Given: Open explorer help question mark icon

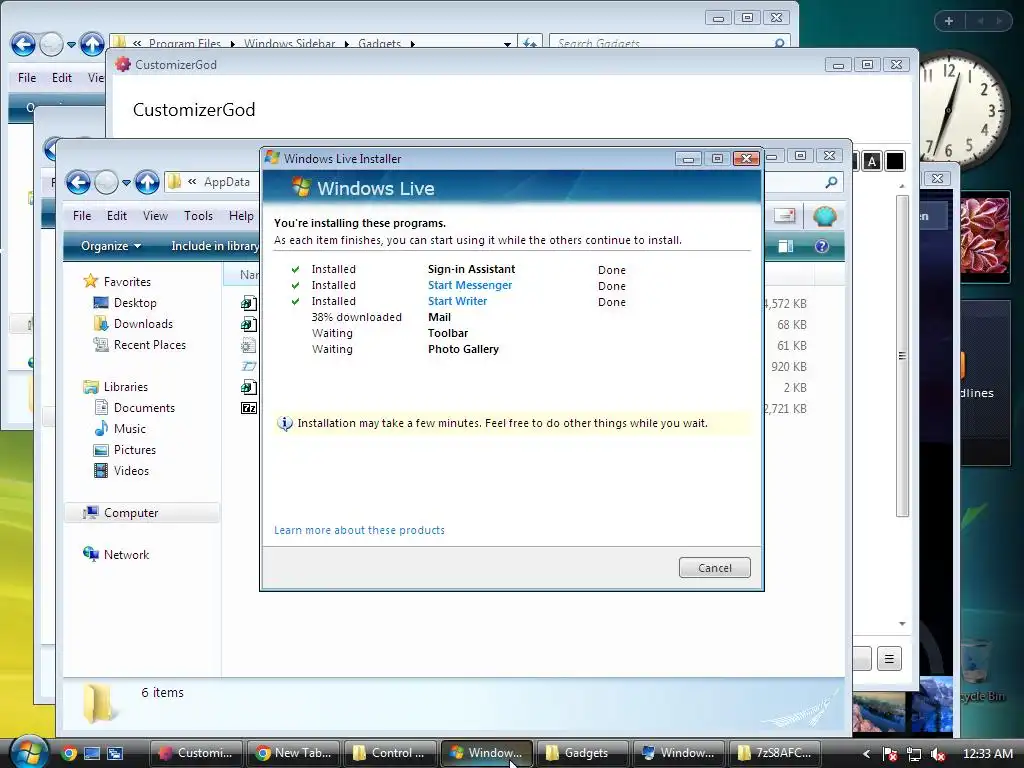Looking at the screenshot, I should coord(822,246).
